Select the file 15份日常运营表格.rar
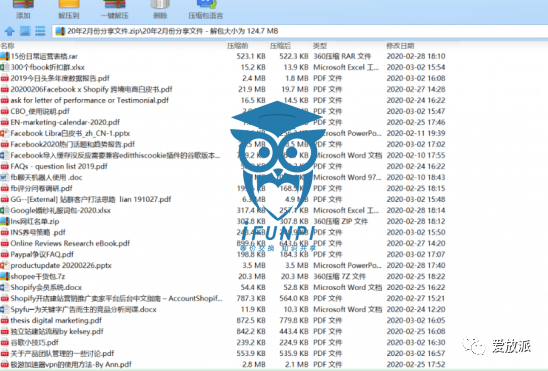Viewport: 548px width, 371px height. pyautogui.click(x=223, y=56)
